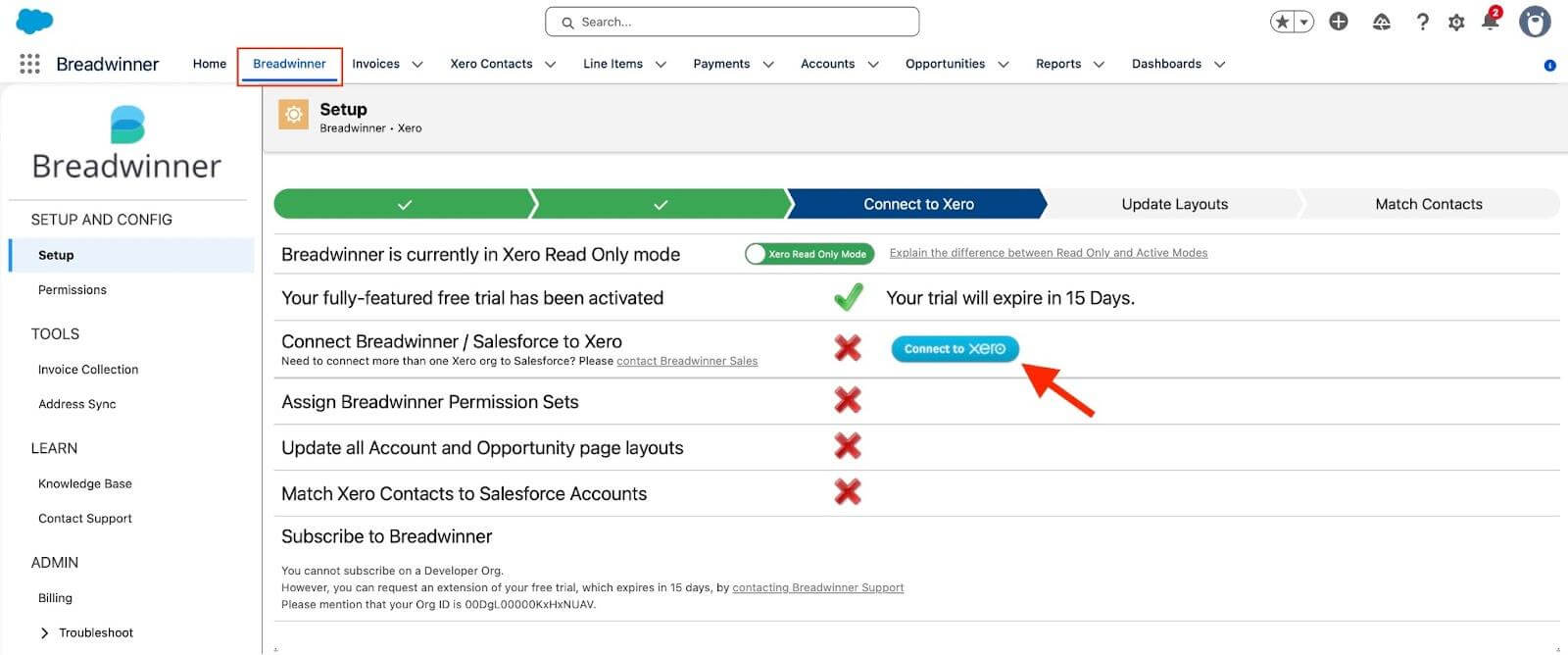
Task: Click the green checkmark for free trial
Action: point(849,297)
